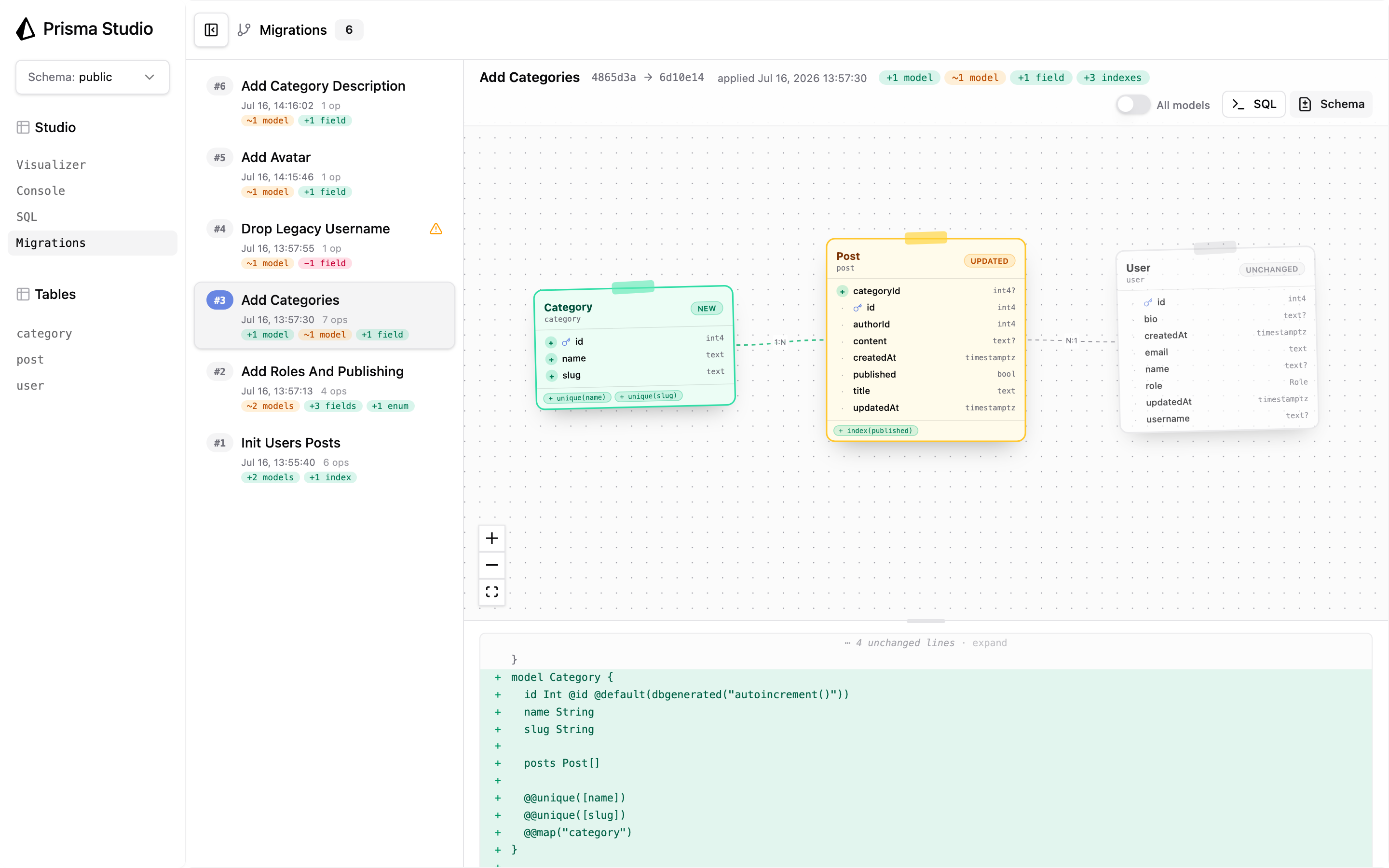The width and height of the screenshot is (1389, 868).
Task: Show Schema view for this migration
Action: pos(1331,105)
